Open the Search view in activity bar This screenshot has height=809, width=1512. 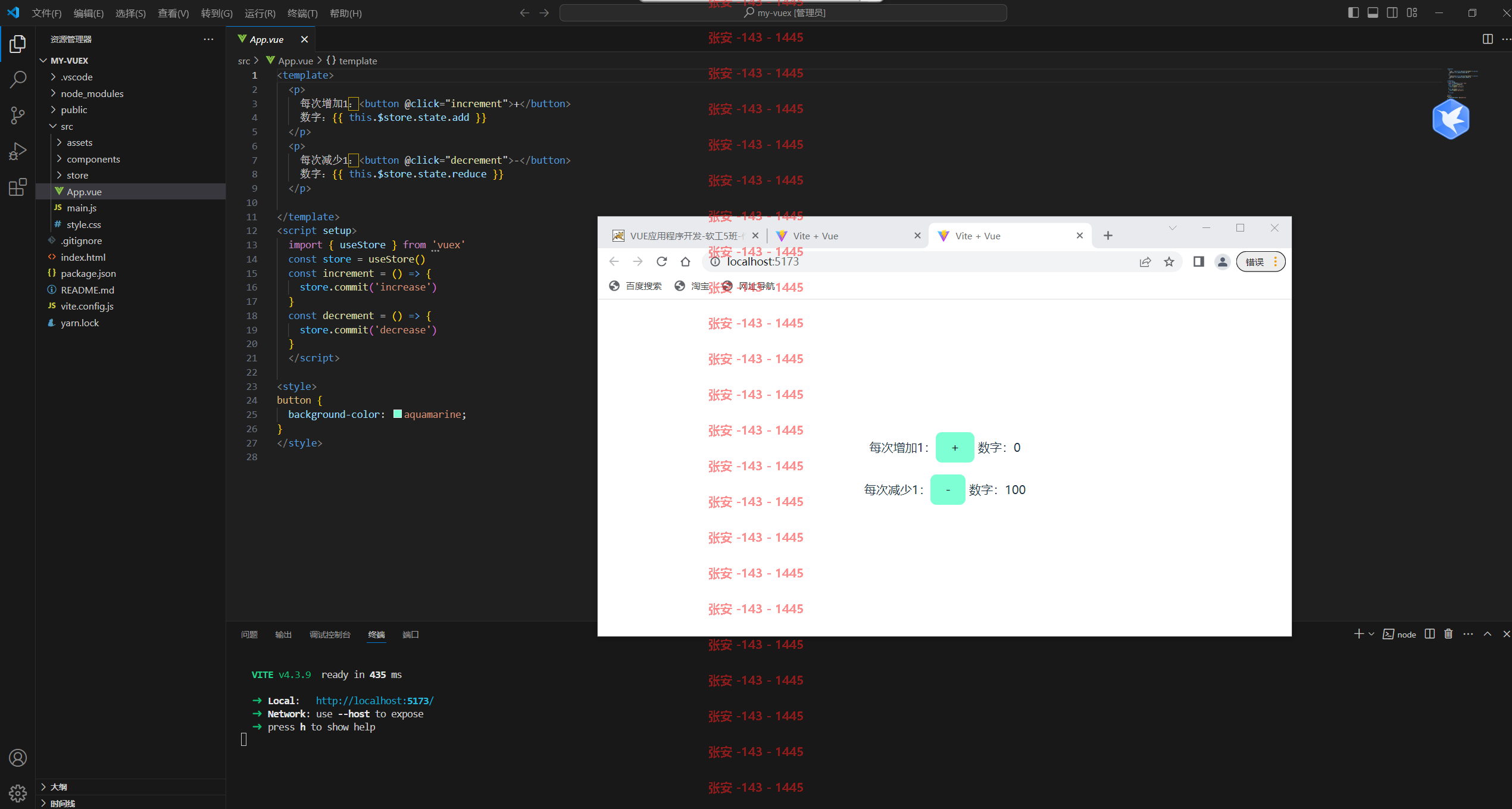(18, 79)
